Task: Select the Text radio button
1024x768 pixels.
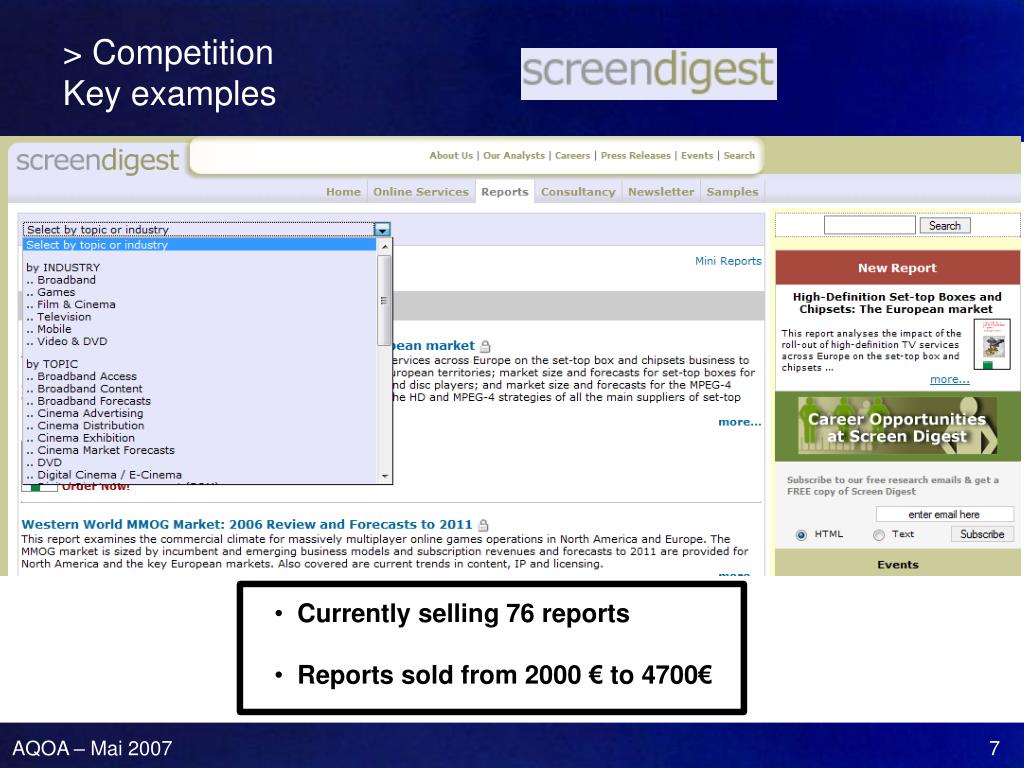Action: tap(879, 535)
